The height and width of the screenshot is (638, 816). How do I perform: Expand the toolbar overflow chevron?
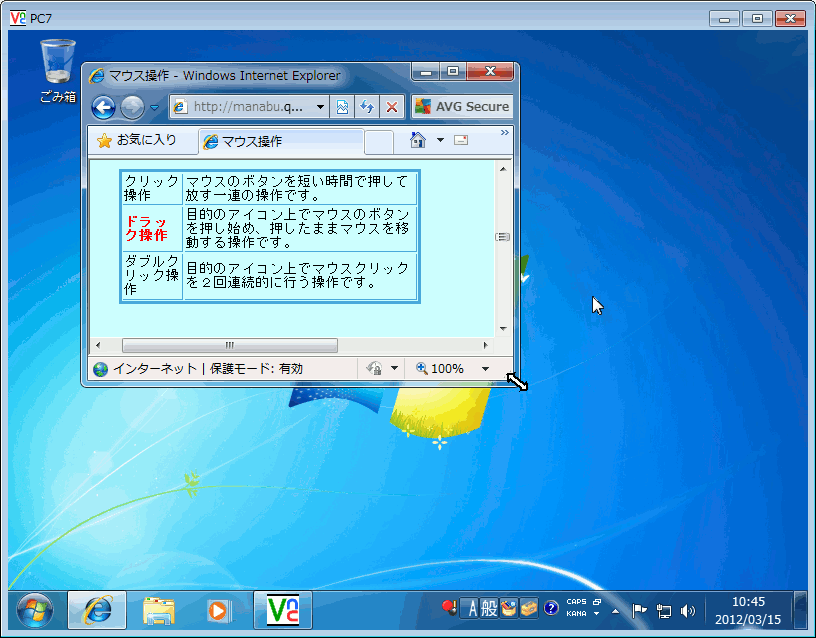point(505,130)
